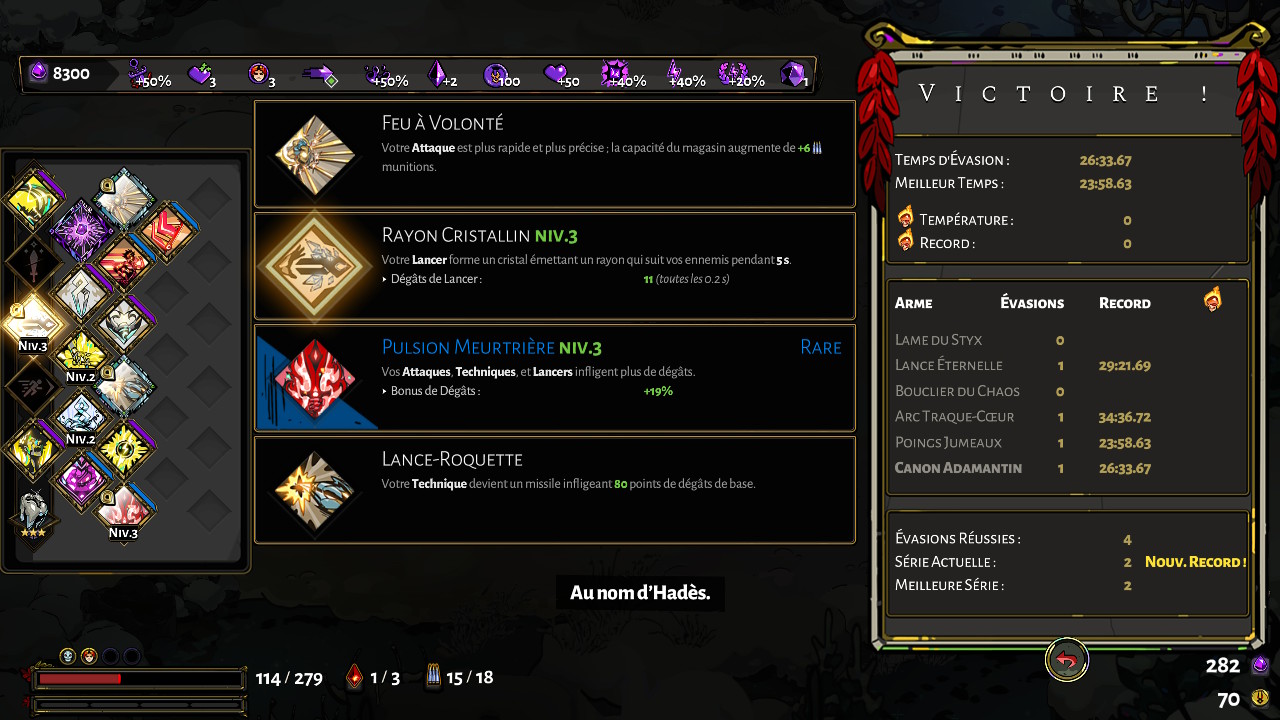Viewport: 1280px width, 720px height.
Task: Click the Niv.3 boon icon in left tray bottom
Action: click(123, 510)
